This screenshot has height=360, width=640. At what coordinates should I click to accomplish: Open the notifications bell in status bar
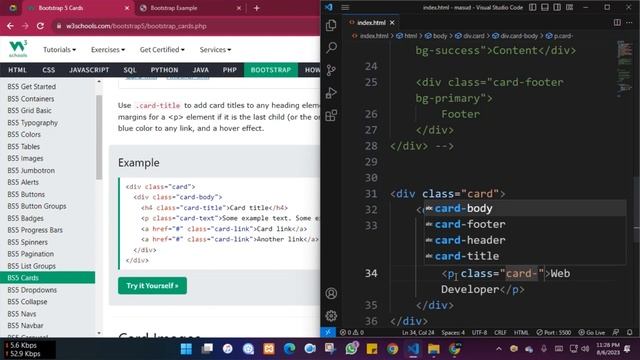click(x=630, y=332)
